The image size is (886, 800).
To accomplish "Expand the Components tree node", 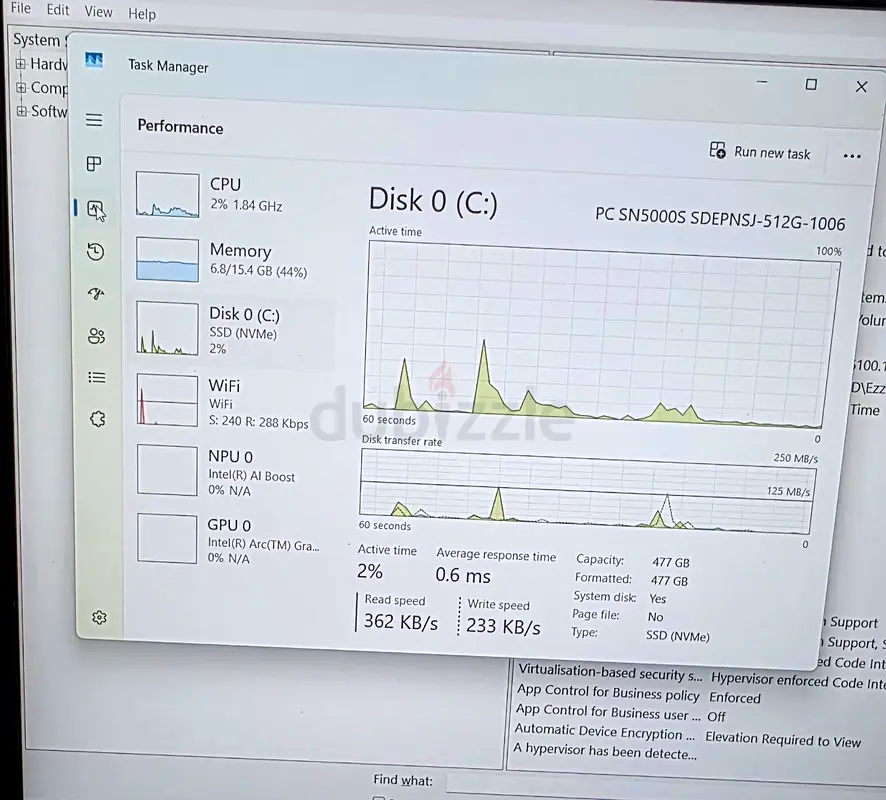I will [21, 88].
